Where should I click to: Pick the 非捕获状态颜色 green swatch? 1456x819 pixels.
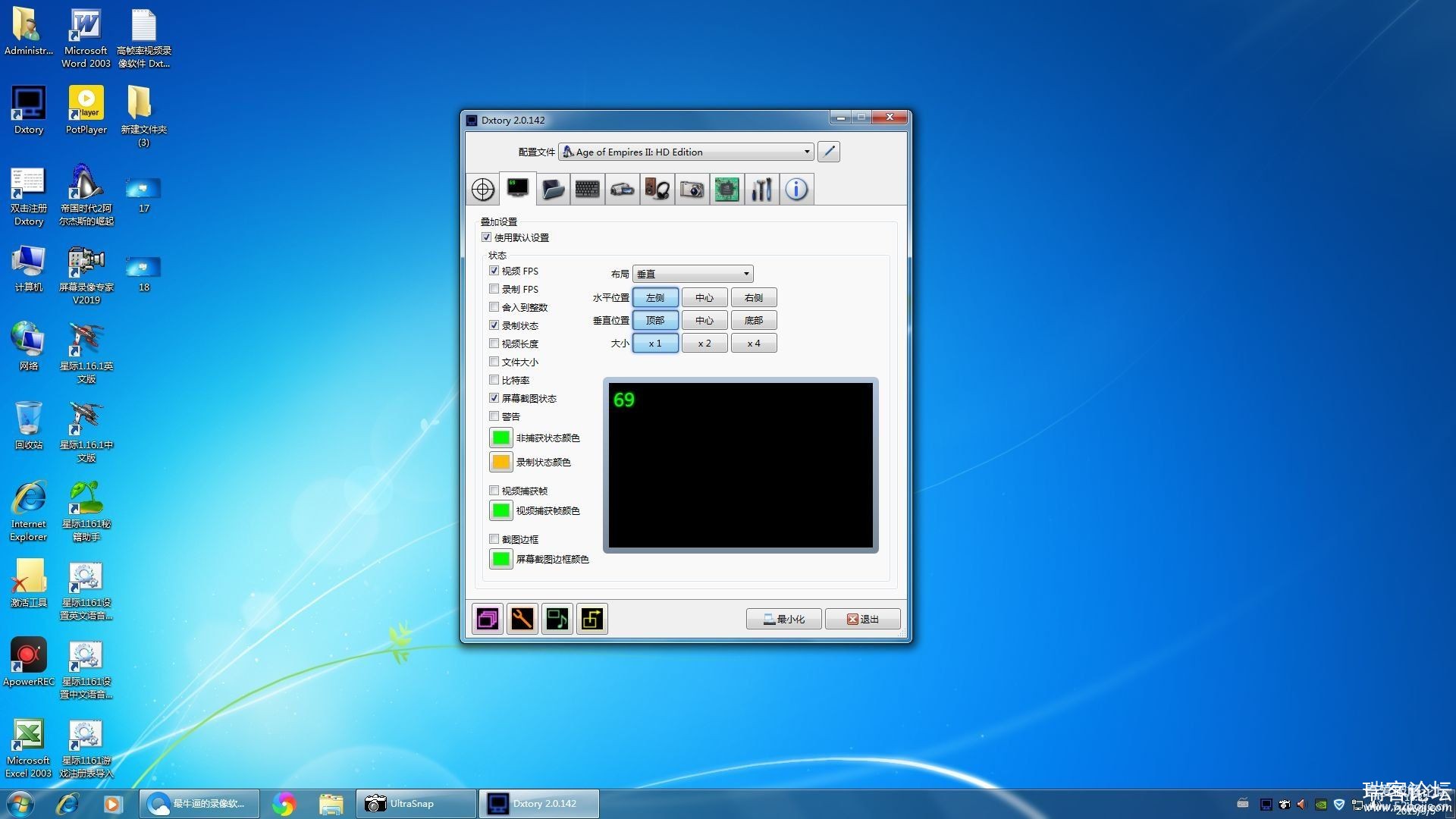(x=501, y=438)
